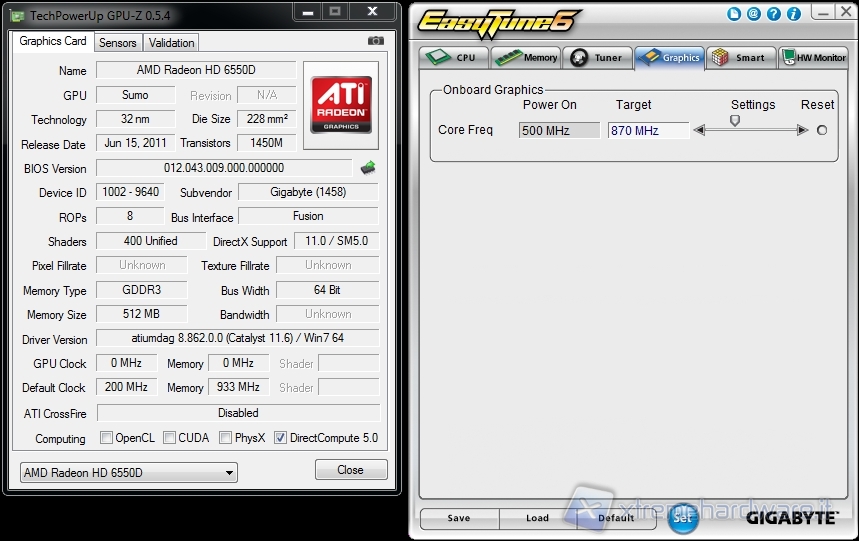Click the Target 870 MHz field

(648, 131)
